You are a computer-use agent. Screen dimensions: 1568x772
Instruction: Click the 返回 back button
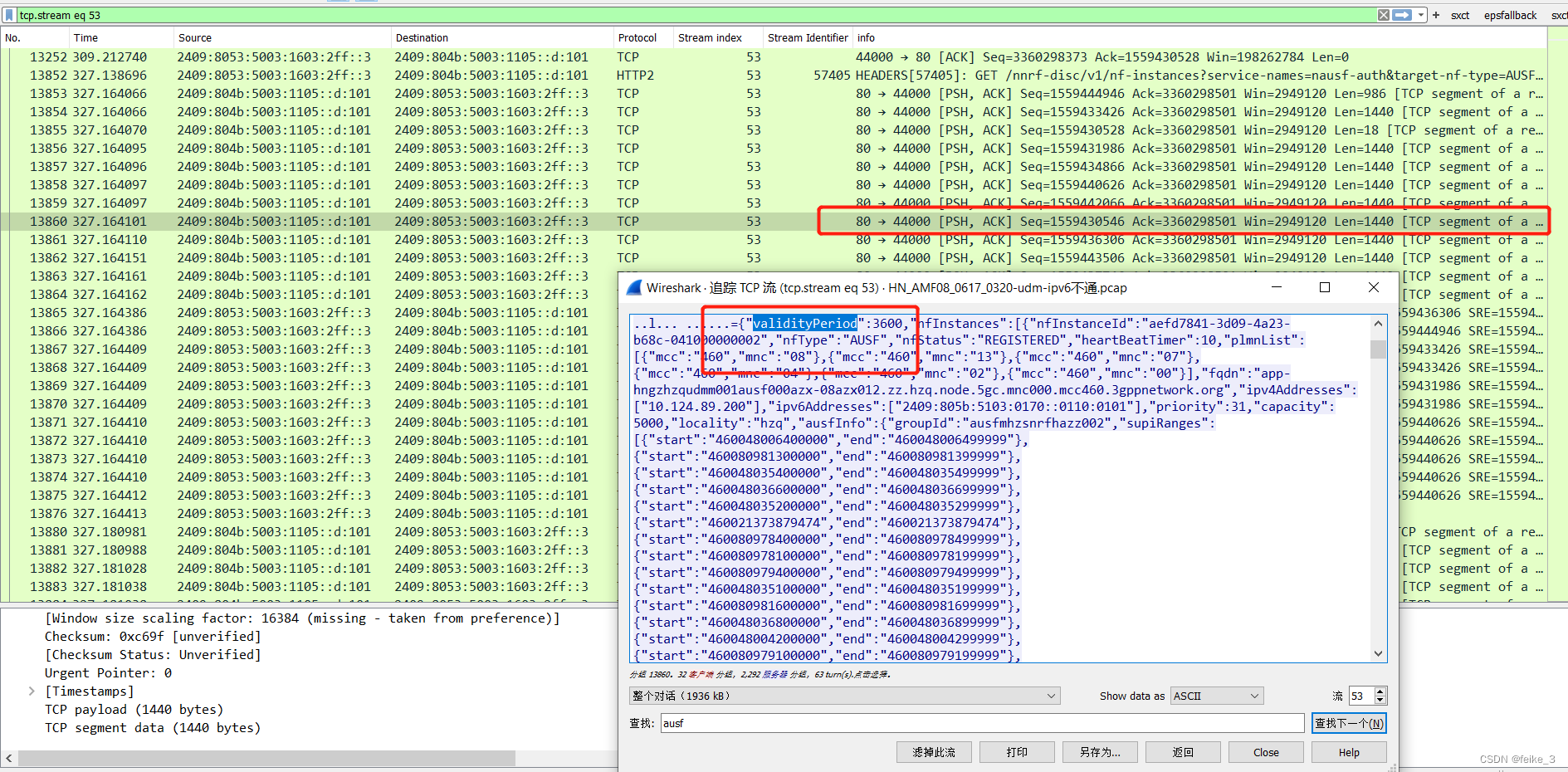pyautogui.click(x=1183, y=752)
